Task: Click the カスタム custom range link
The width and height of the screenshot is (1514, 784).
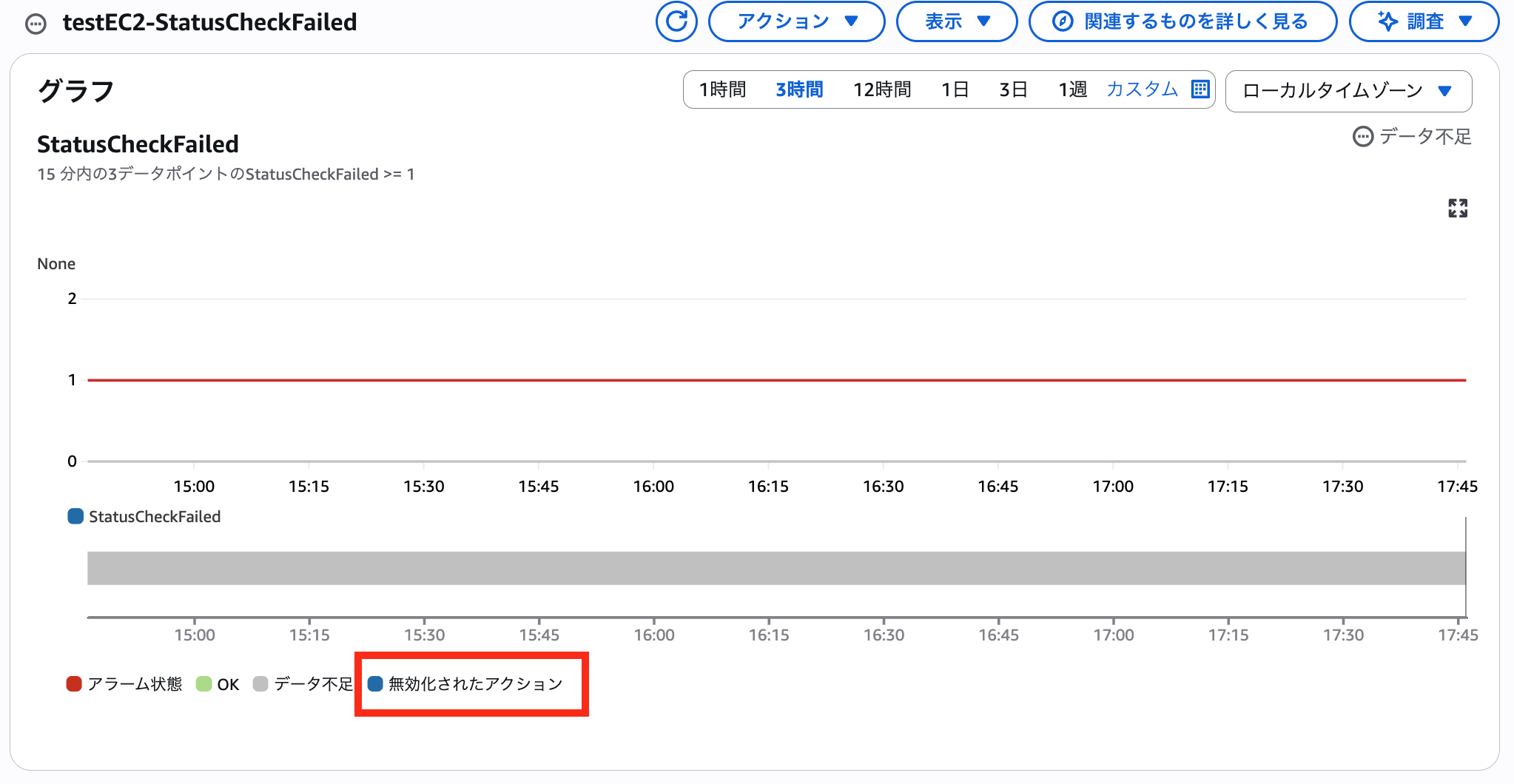Action: 1142,89
